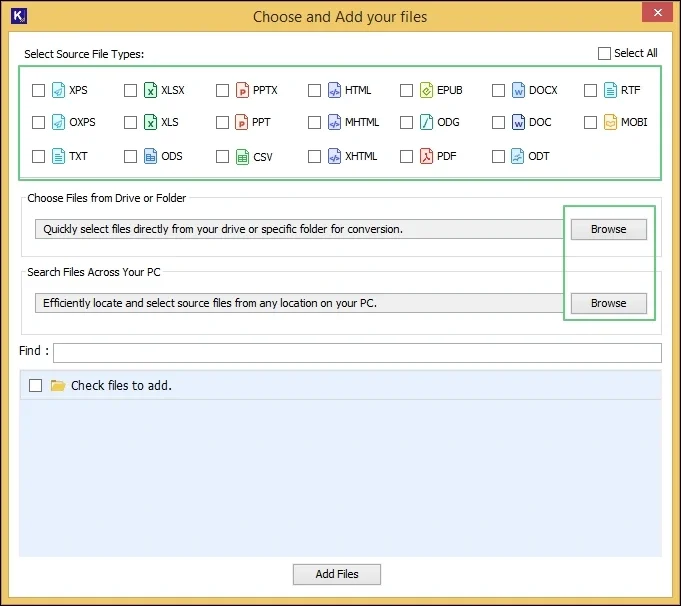
Task: Click the ODG drawing icon
Action: point(426,122)
